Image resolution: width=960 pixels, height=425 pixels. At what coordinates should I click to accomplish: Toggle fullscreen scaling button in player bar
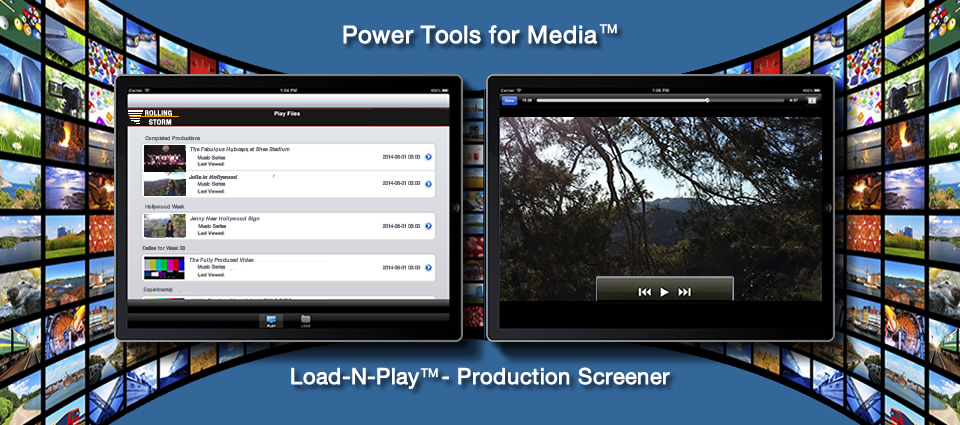(x=812, y=100)
